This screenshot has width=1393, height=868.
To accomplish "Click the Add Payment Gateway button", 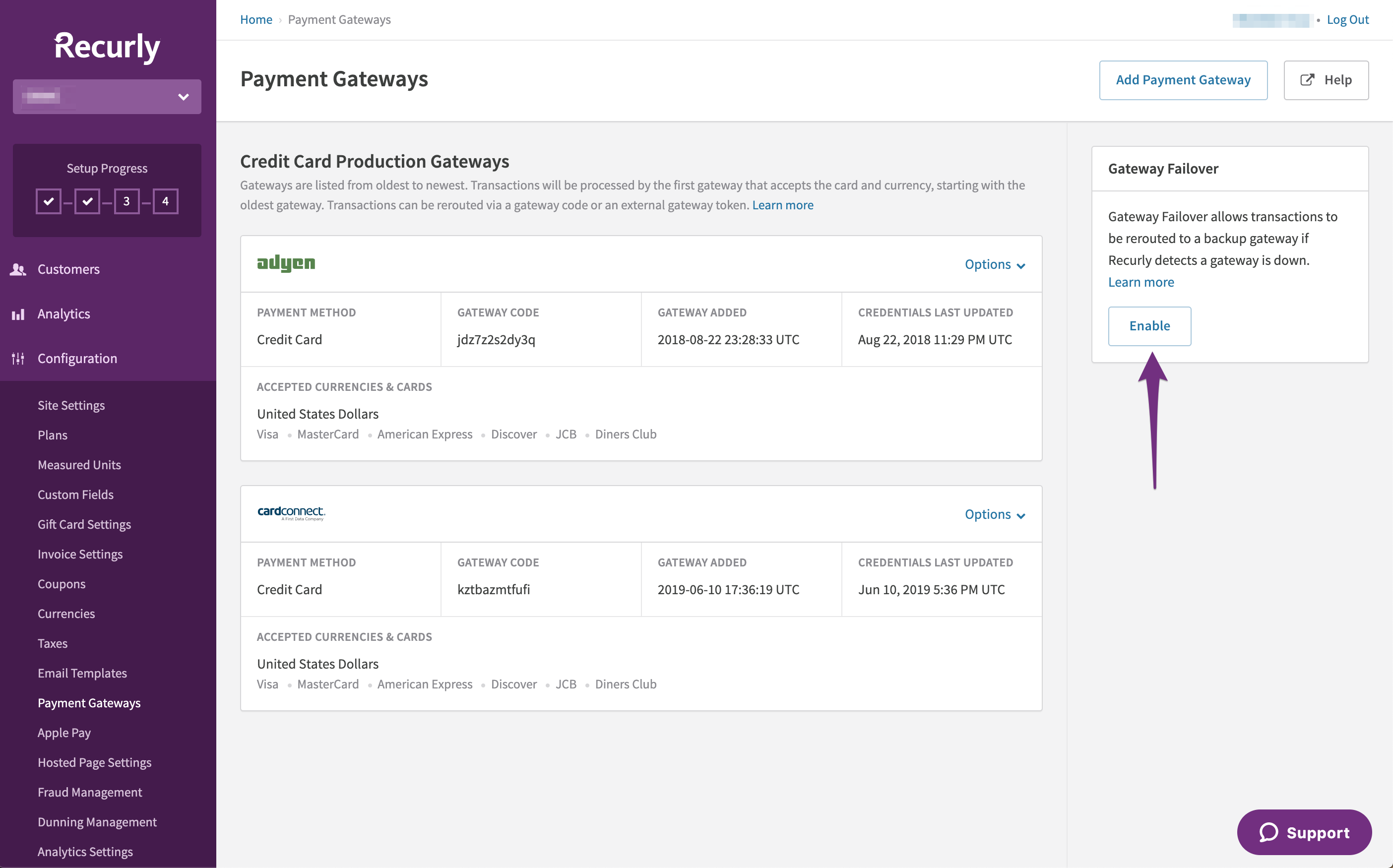I will click(1183, 80).
